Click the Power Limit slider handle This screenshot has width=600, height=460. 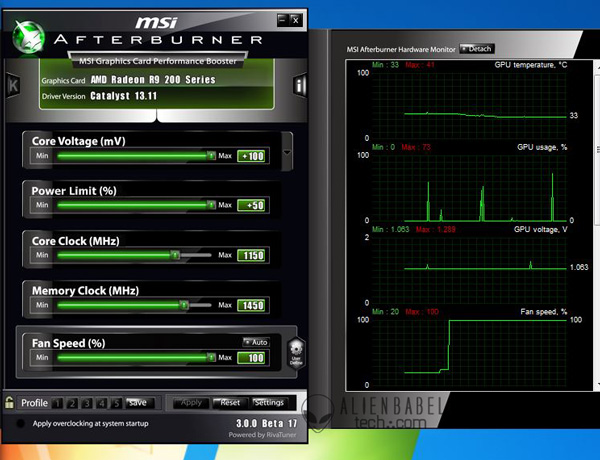[211, 205]
